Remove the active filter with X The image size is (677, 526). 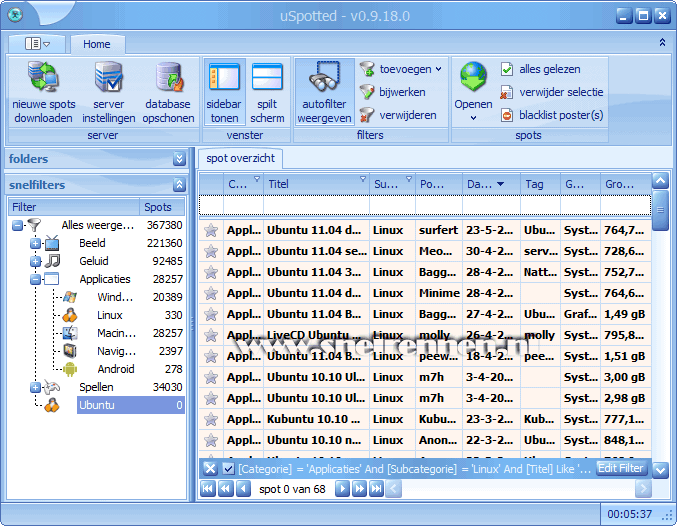(x=210, y=469)
